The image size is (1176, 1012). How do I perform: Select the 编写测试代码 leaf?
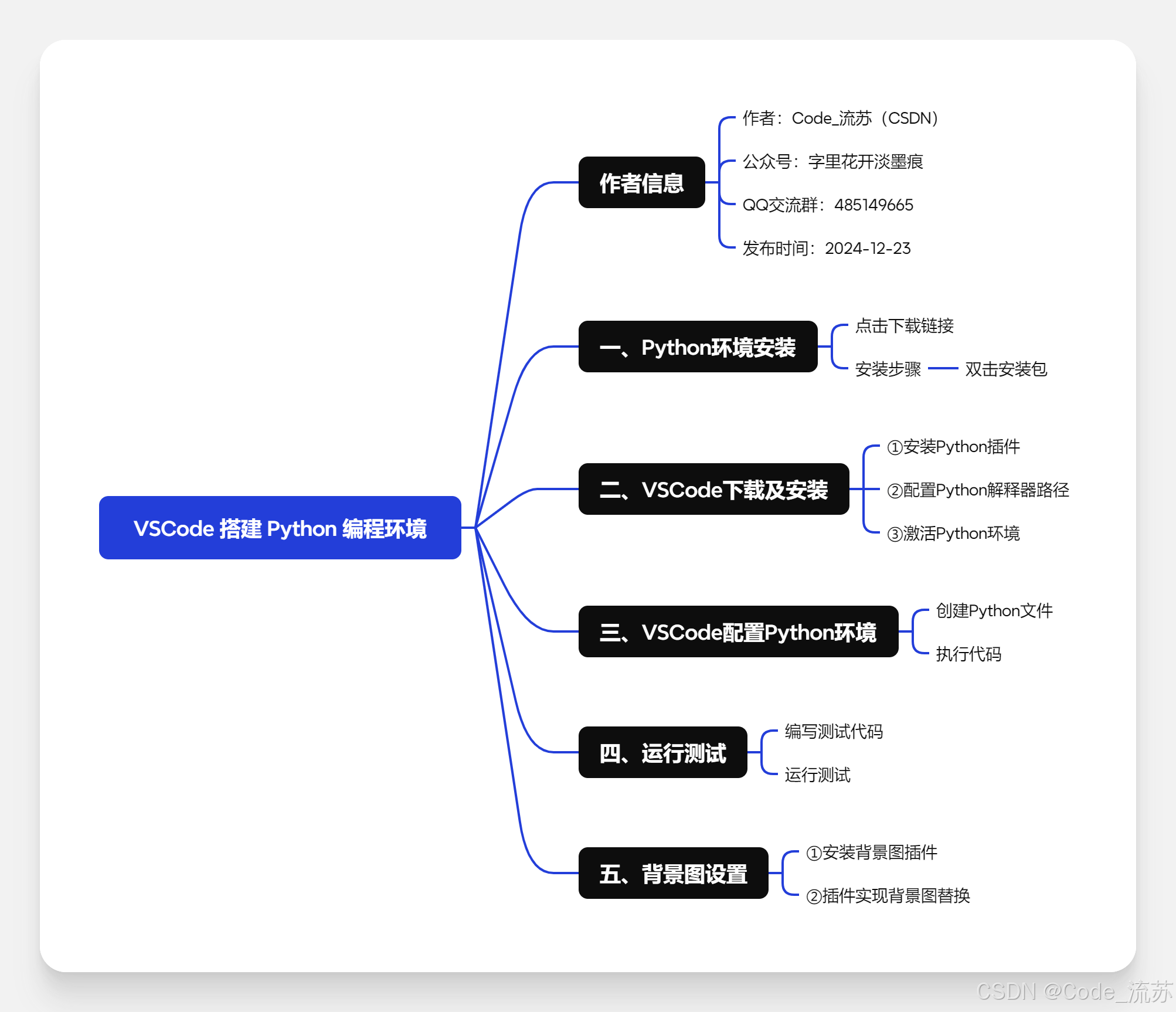tap(834, 732)
